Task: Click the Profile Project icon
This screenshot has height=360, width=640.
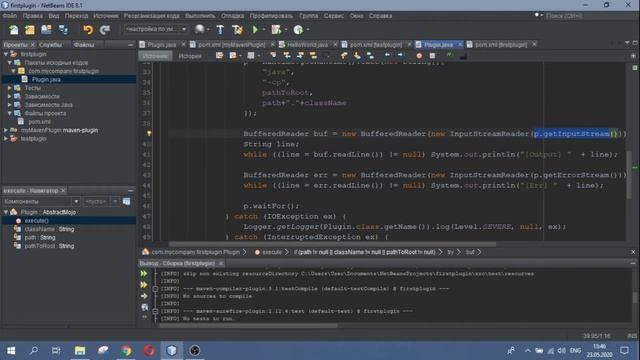Action: click(298, 30)
